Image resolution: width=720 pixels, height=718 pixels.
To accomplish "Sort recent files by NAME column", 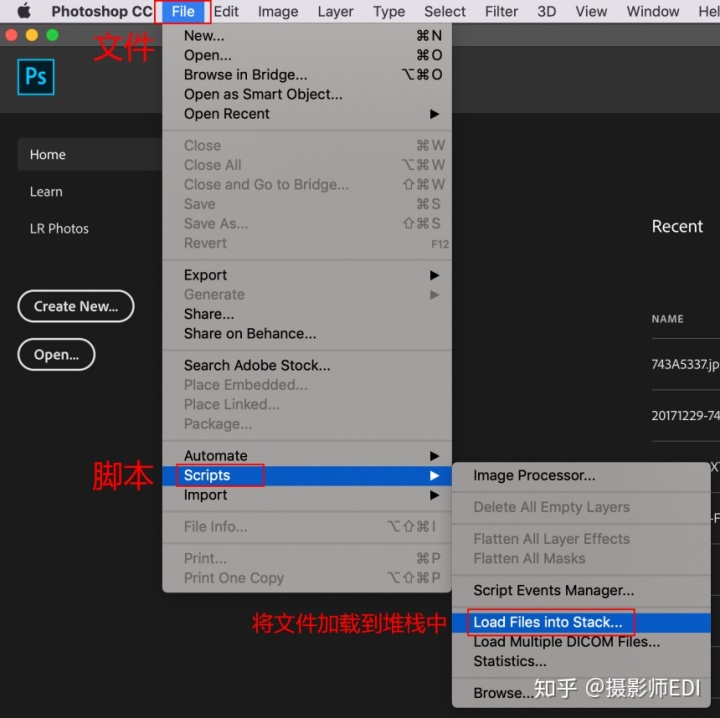I will point(667,319).
